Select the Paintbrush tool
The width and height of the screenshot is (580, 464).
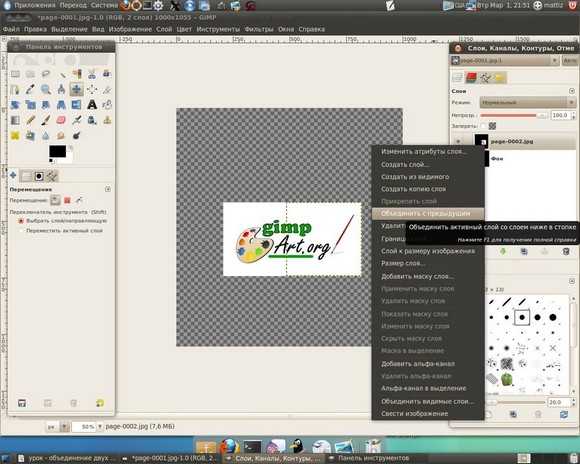(46, 120)
